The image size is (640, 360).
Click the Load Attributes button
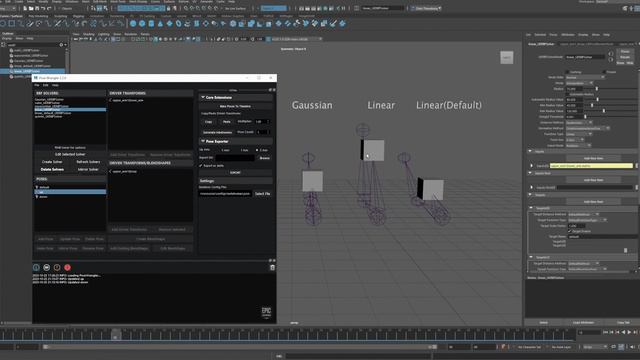coord(583,322)
